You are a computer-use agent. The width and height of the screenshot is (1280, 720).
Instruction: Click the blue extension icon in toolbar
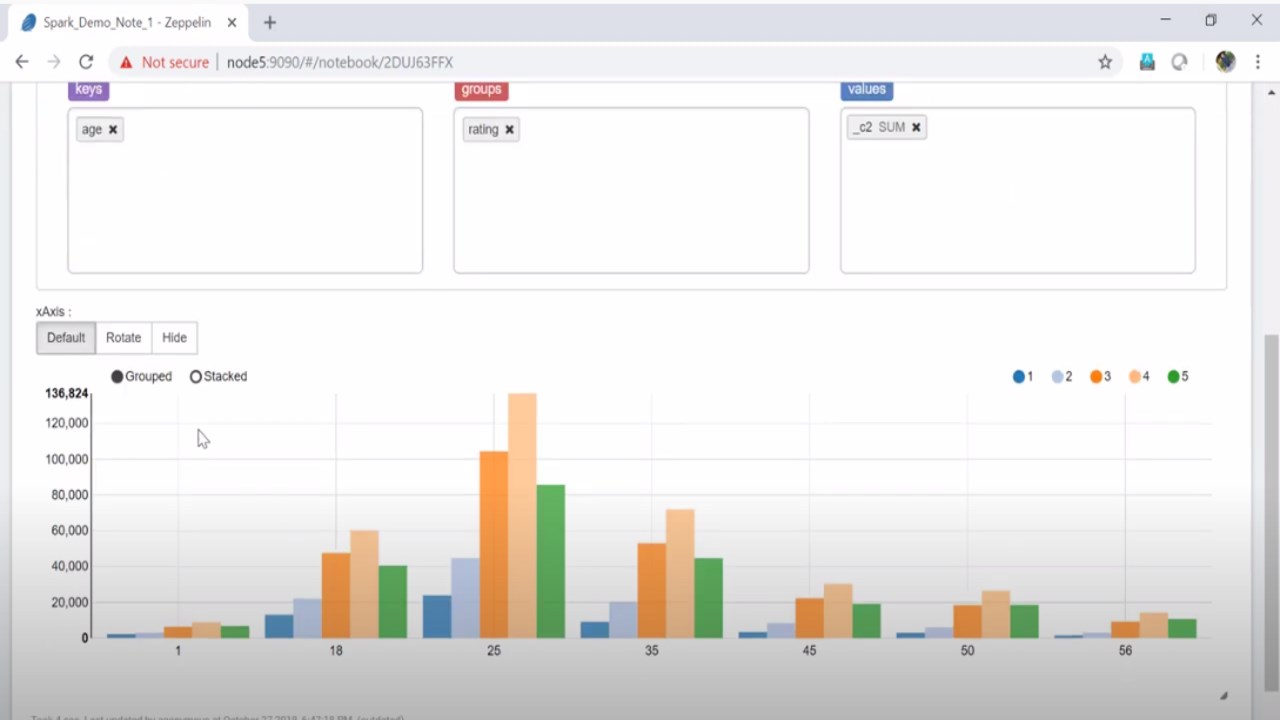point(1147,62)
